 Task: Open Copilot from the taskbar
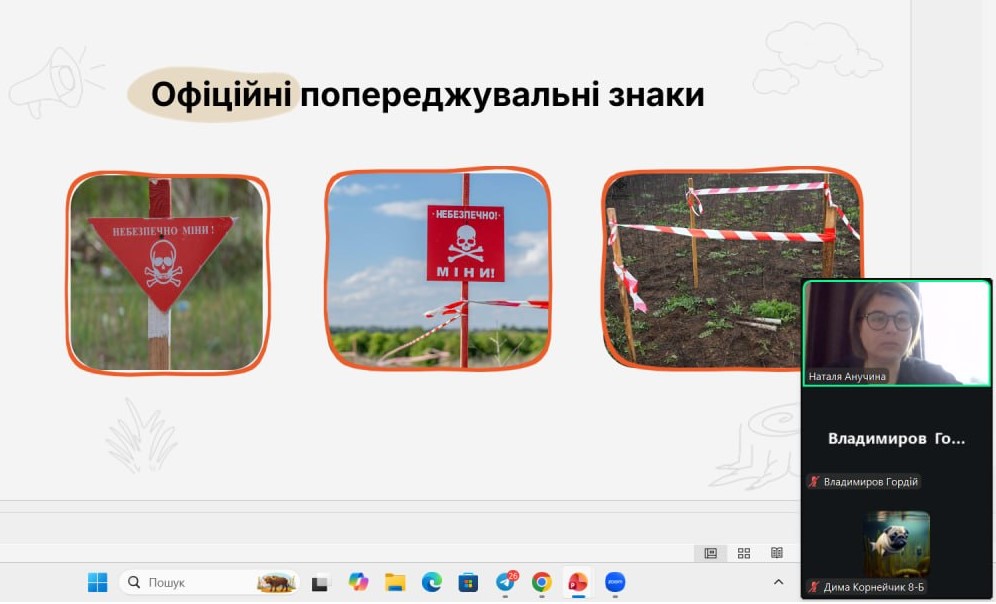click(358, 582)
